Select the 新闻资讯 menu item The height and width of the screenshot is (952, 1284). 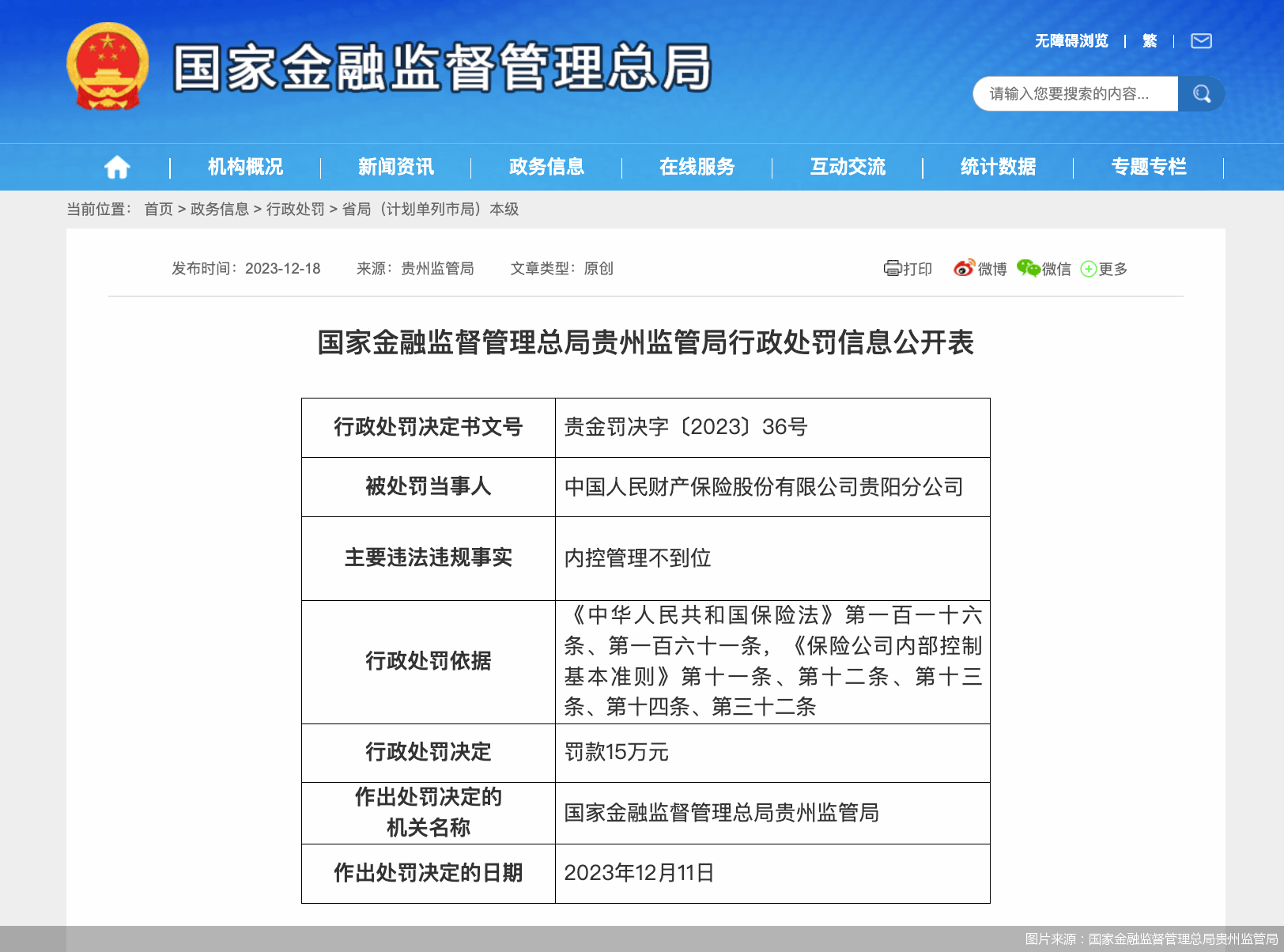(395, 167)
